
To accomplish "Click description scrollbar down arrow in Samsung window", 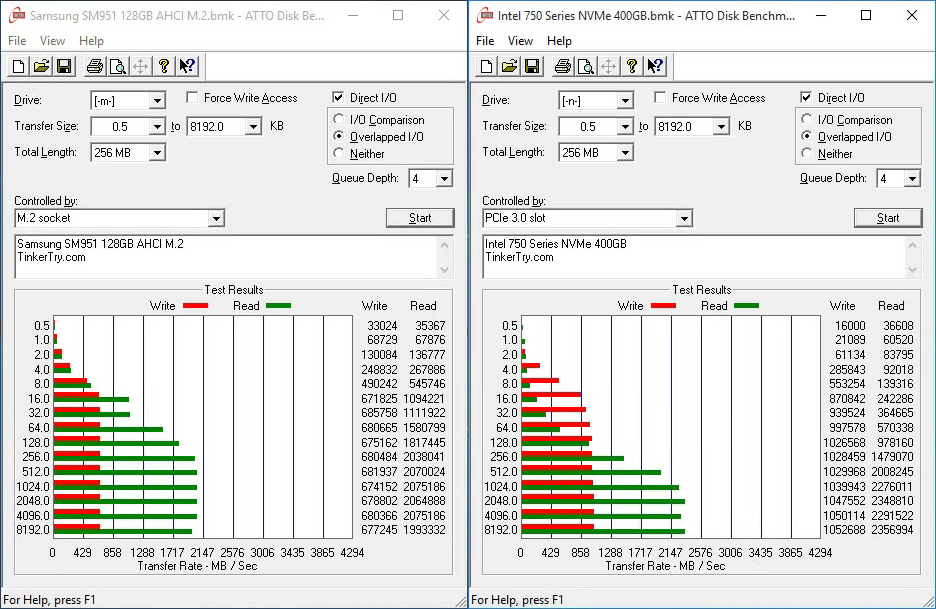I will (x=445, y=270).
